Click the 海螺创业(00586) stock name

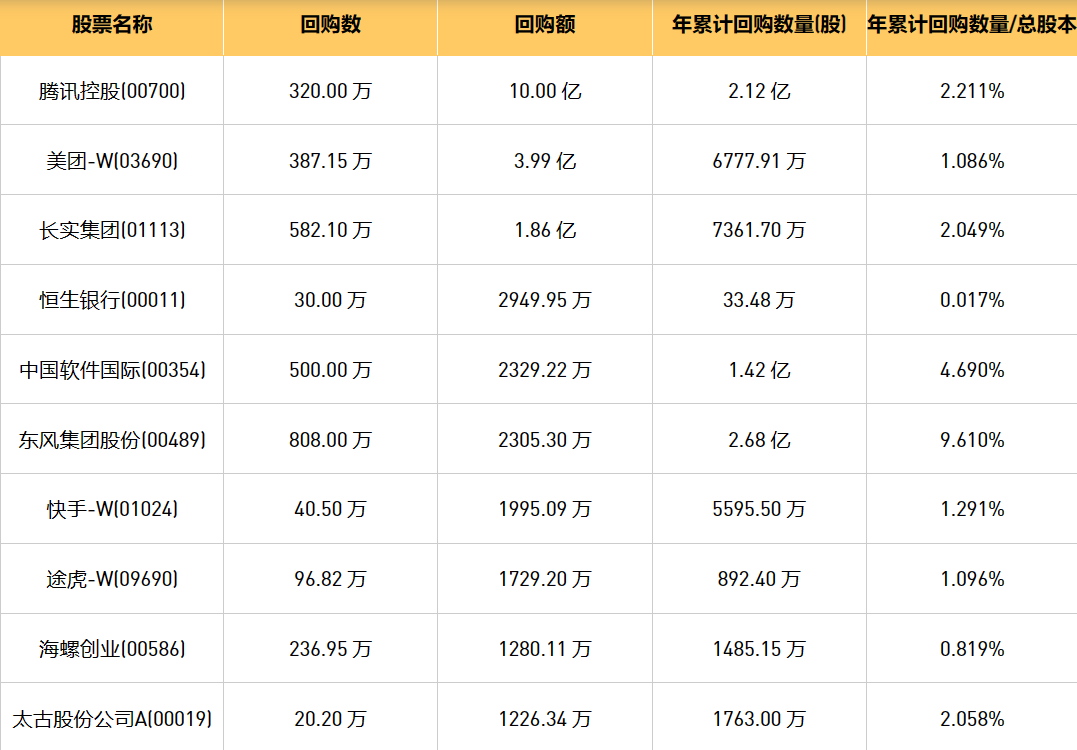(x=112, y=649)
